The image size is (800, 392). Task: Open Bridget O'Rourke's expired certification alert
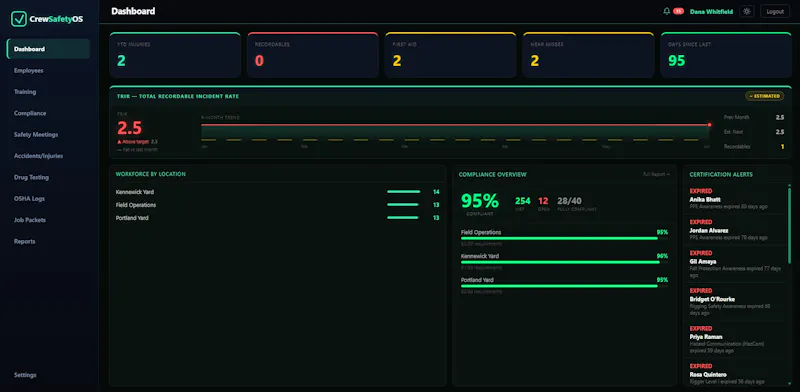pyautogui.click(x=735, y=302)
